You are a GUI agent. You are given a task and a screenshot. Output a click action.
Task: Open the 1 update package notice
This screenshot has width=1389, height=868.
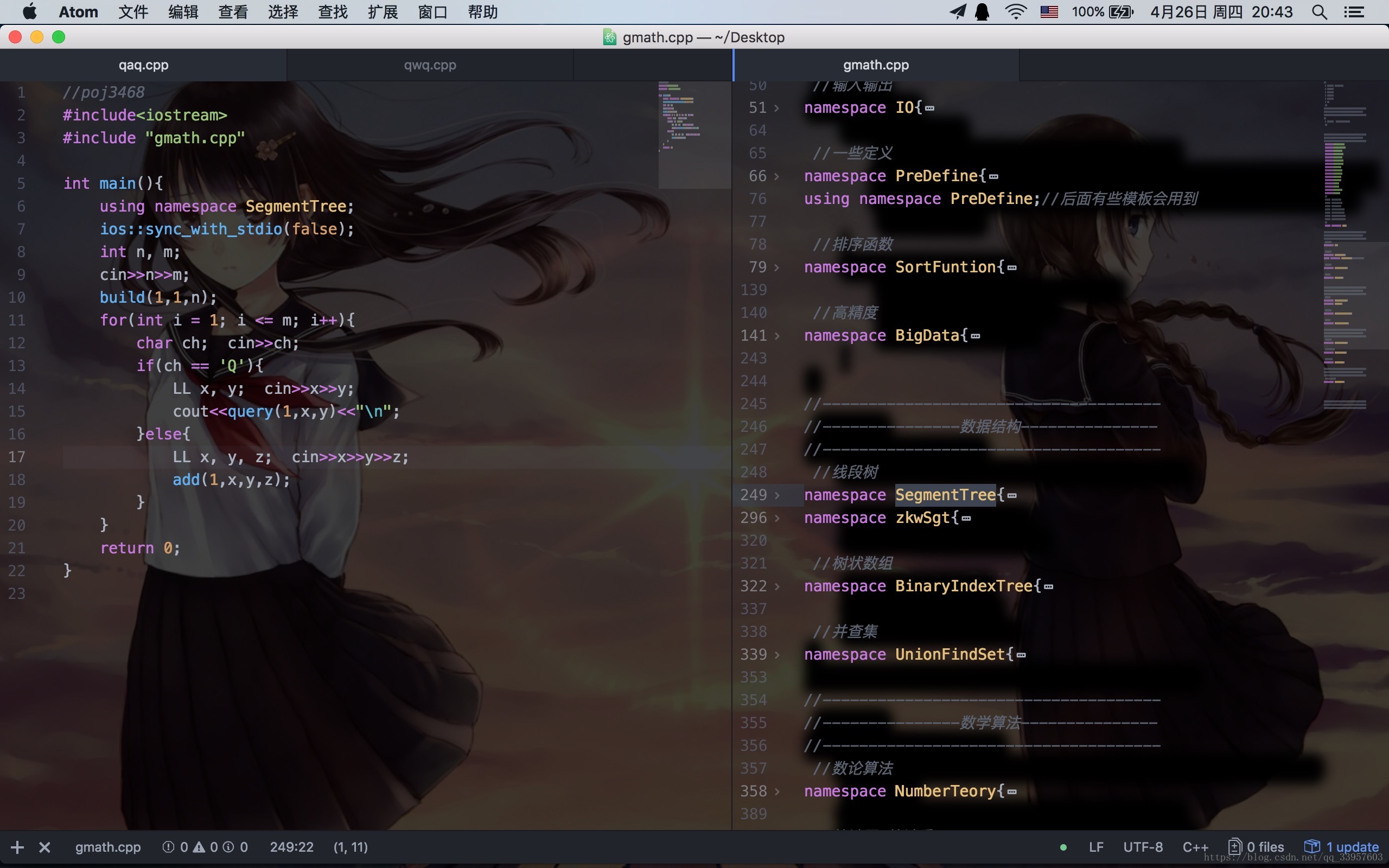(x=1341, y=847)
